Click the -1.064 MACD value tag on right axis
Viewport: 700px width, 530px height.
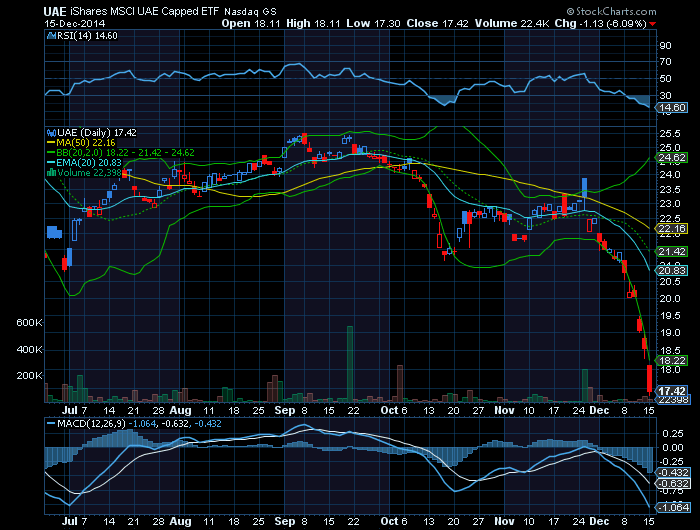pos(672,507)
